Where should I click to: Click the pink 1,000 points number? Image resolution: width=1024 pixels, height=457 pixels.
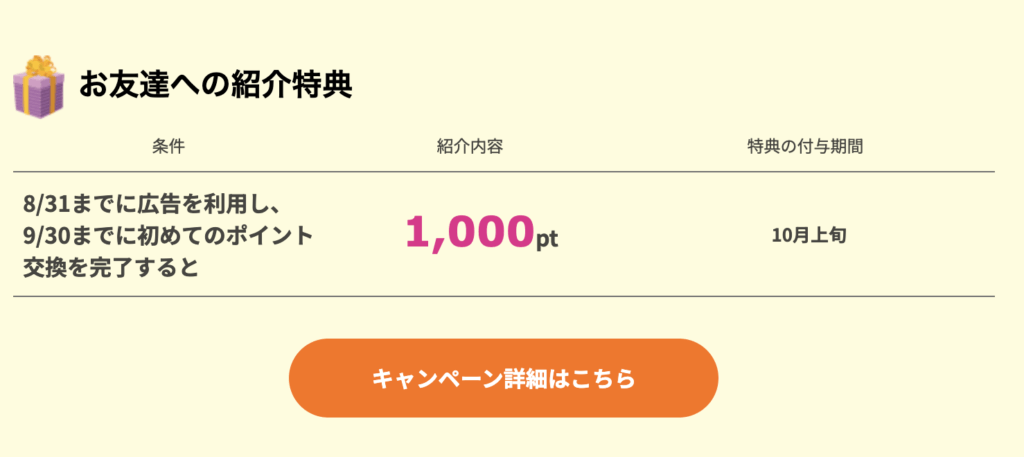[468, 232]
